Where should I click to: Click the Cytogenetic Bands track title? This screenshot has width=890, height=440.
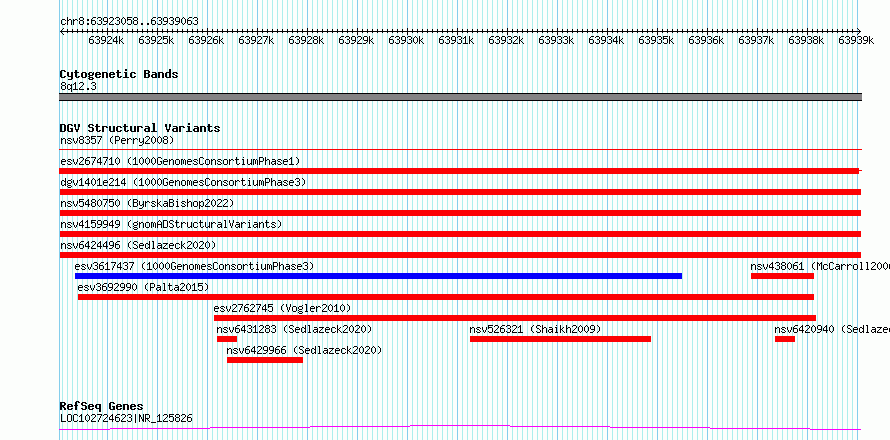[119, 74]
